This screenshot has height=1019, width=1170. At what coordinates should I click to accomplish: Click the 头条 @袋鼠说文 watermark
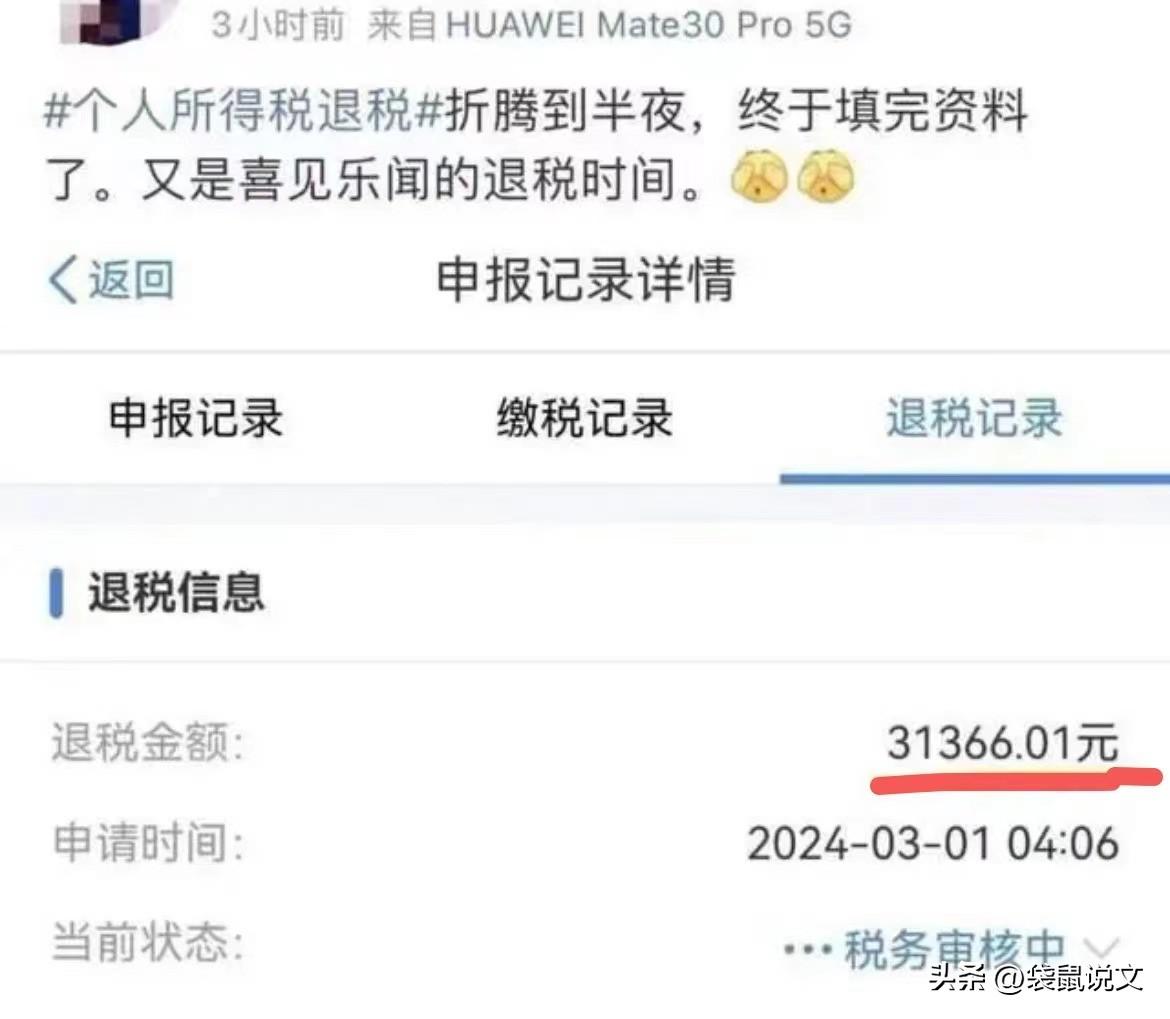[x=1036, y=977]
